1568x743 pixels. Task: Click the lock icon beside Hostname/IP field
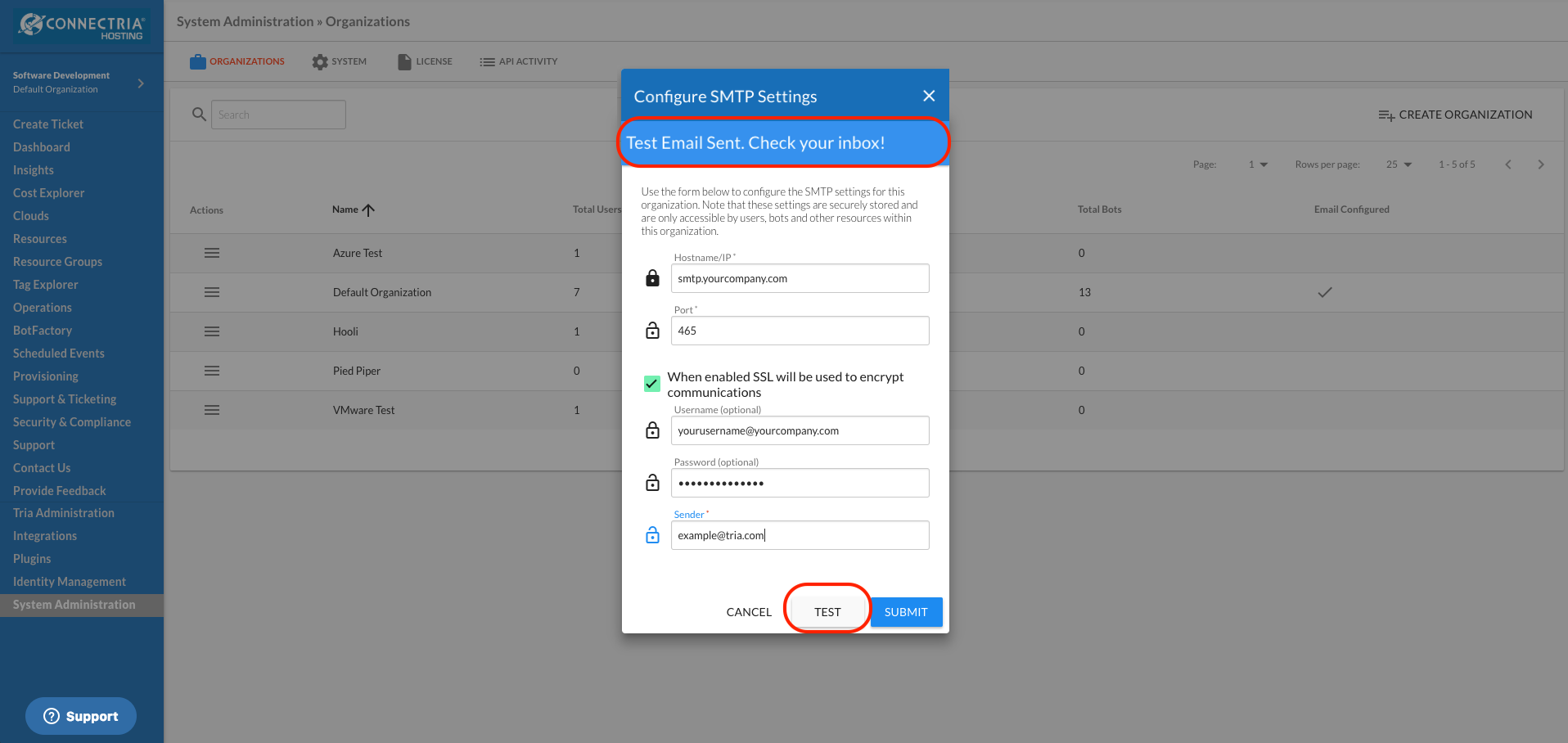coord(652,278)
